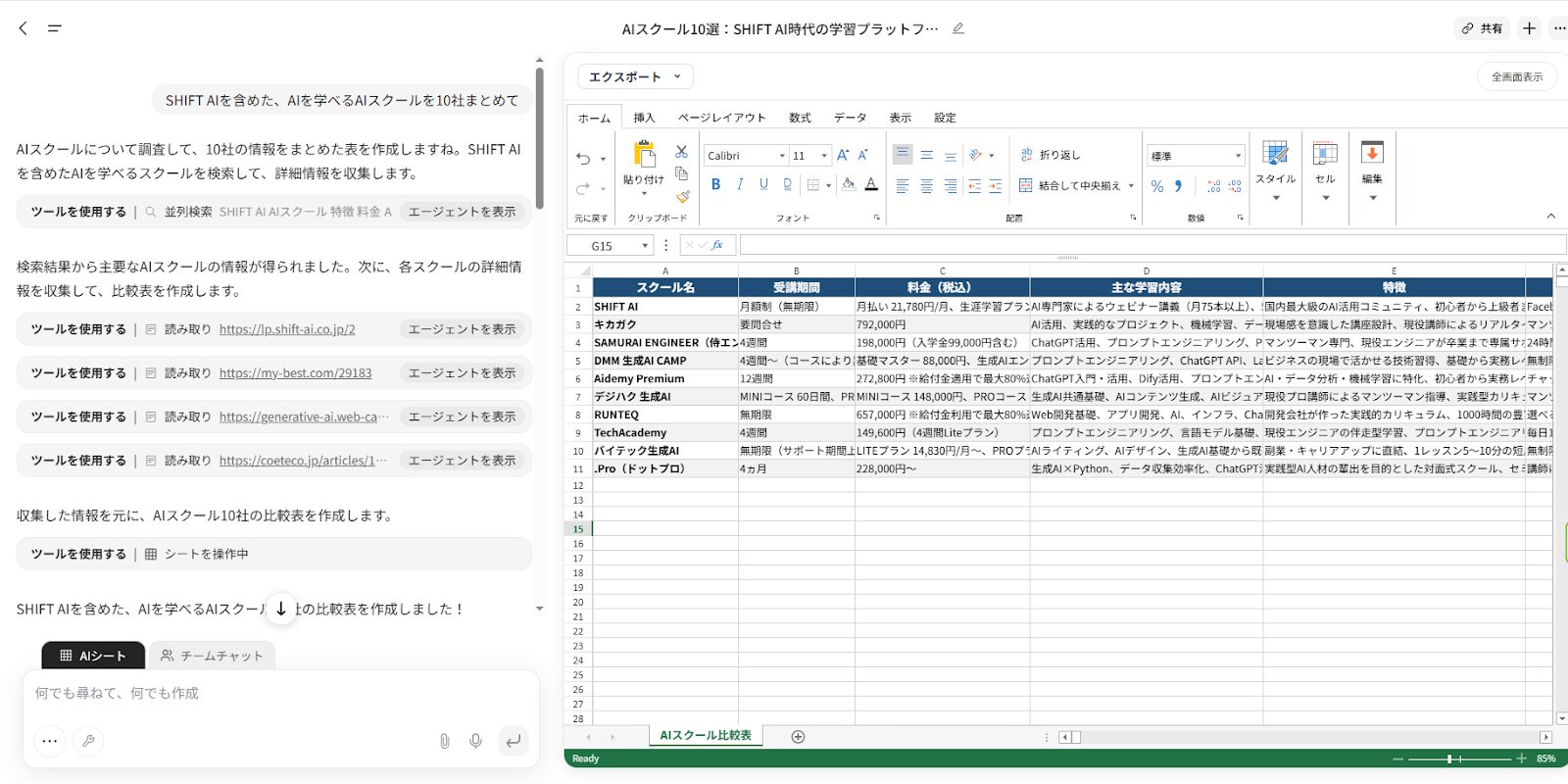Open the Calibri font name dropdown
Screen dimensions: 1568x784
point(746,156)
